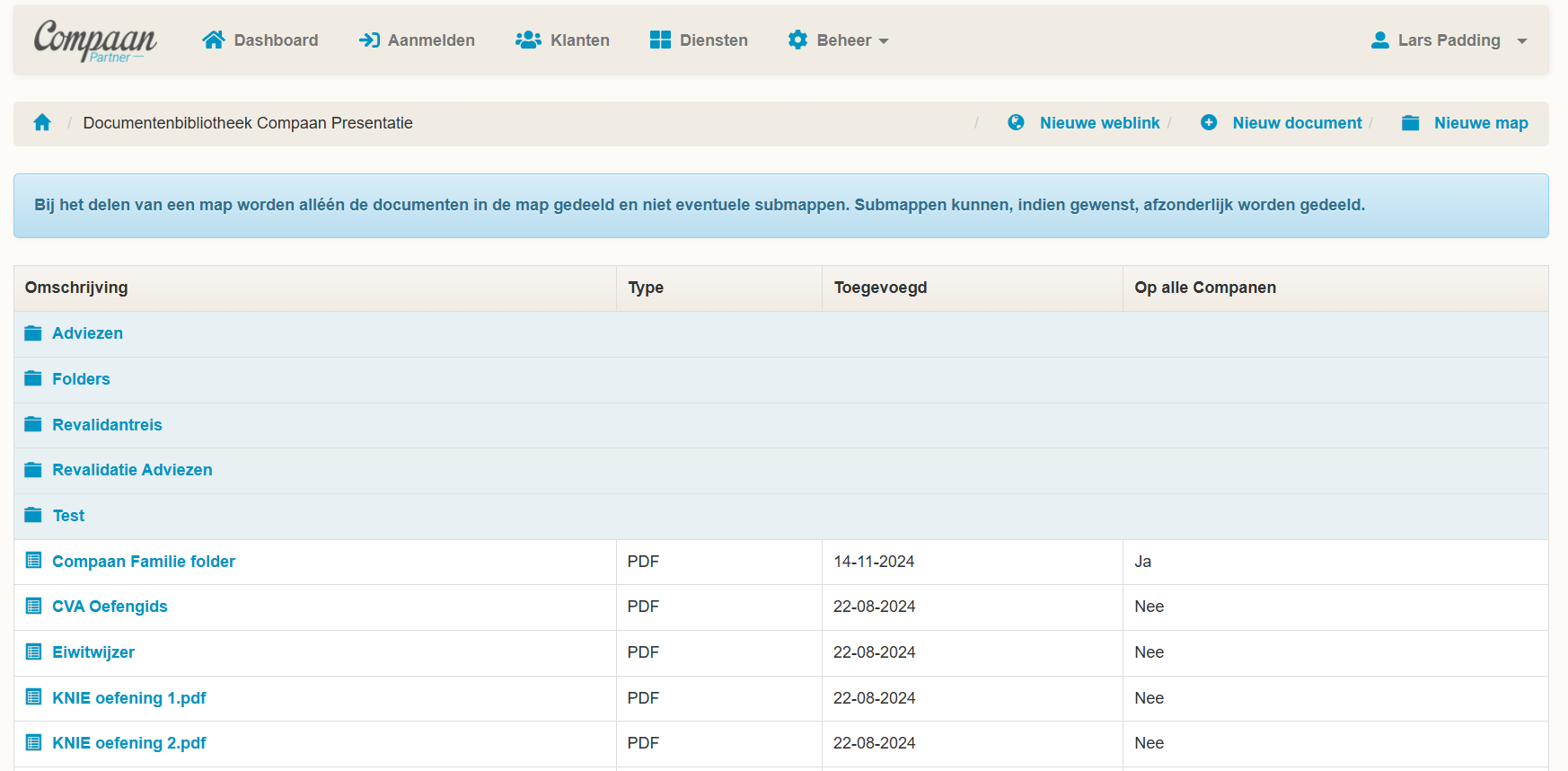
Task: Click the Revalidatie Adviezen folder icon
Action: coord(33,470)
